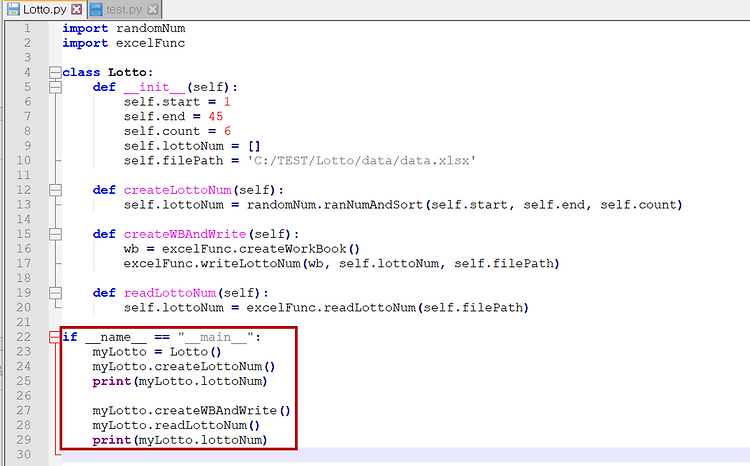
Task: Collapse the __init__ method fold marker
Action: 55,87
